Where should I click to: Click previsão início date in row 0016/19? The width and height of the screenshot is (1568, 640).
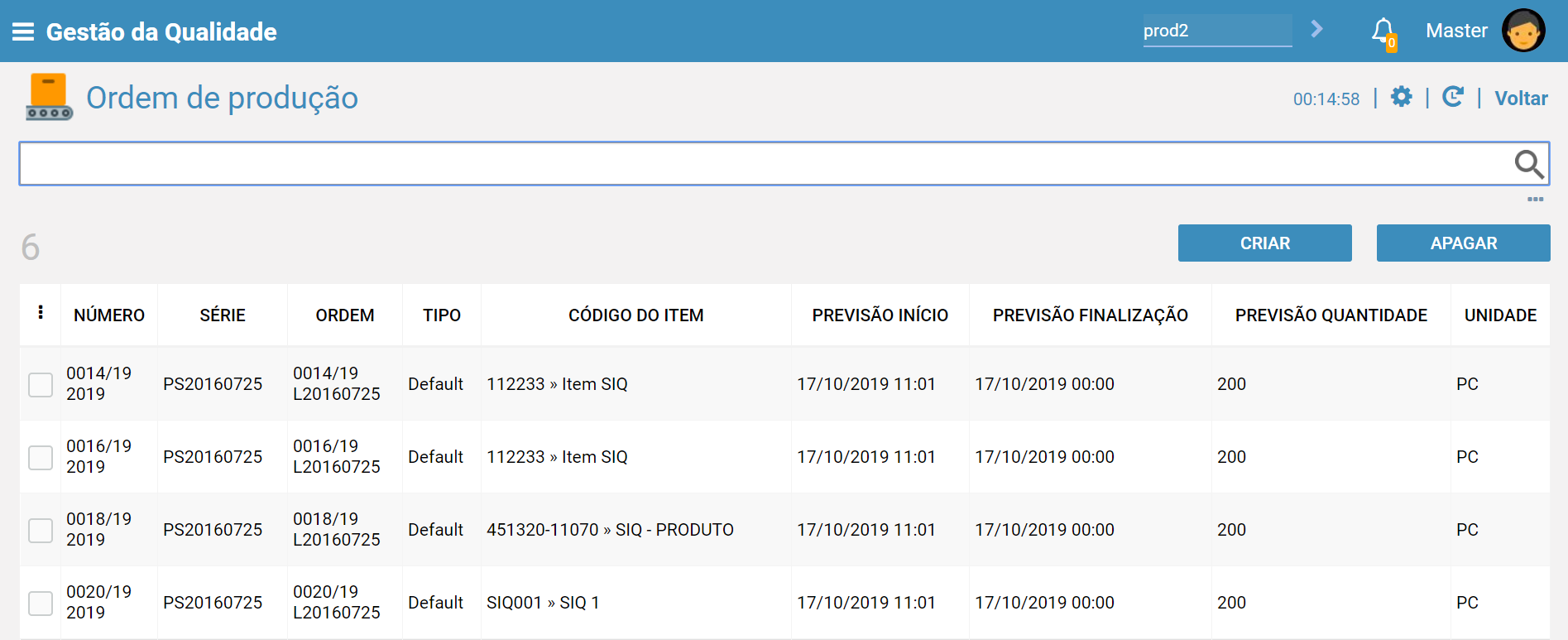[866, 457]
